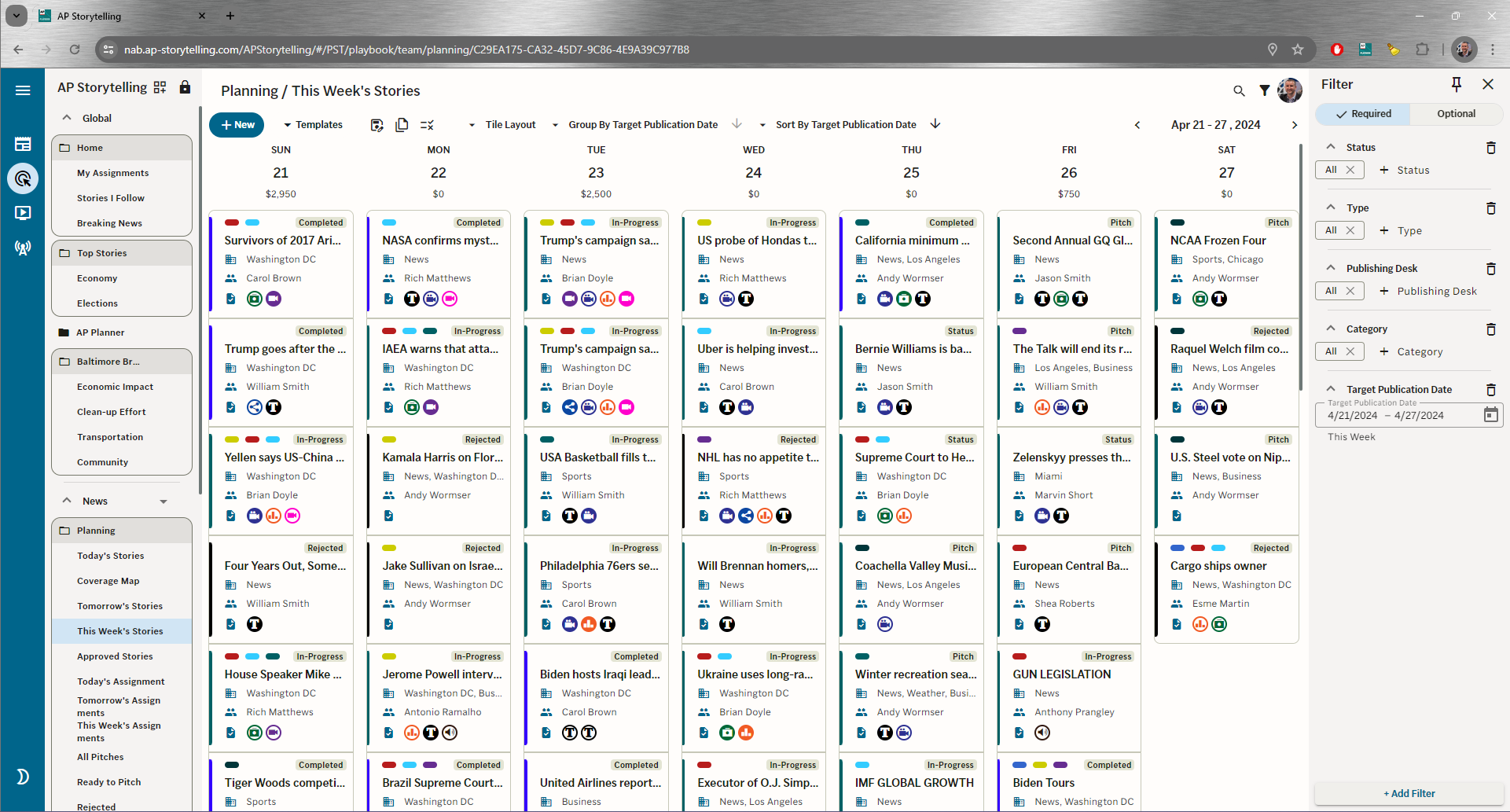The height and width of the screenshot is (812, 1510).
Task: Open the video player icon in the left rail
Action: pos(23,212)
